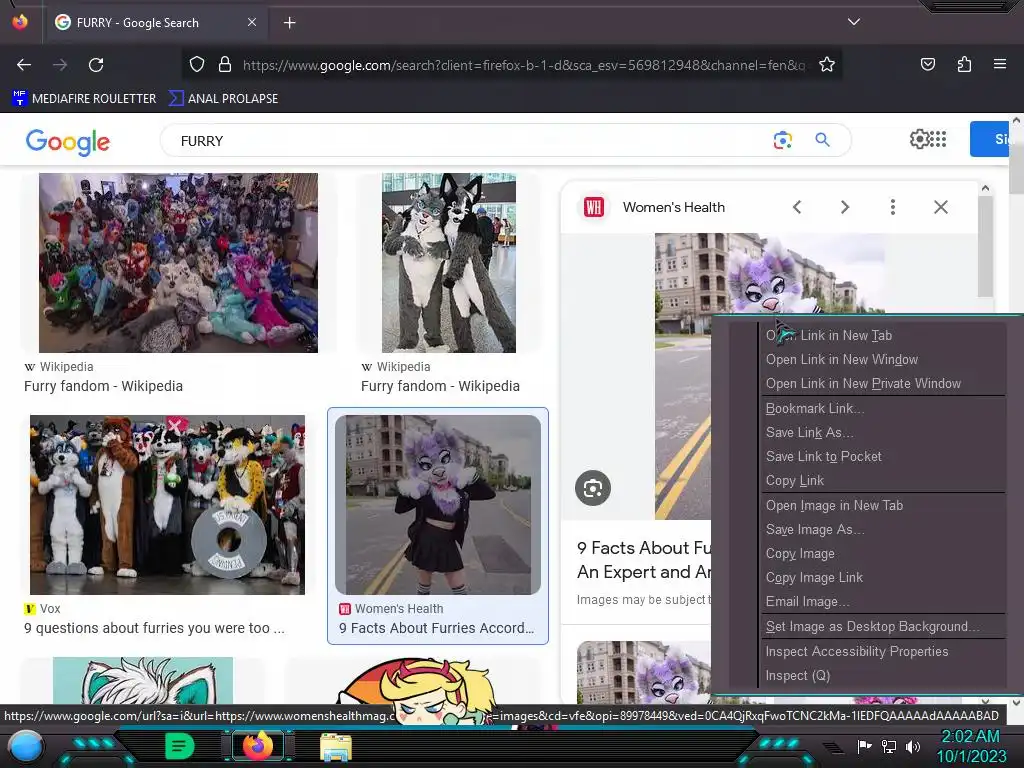
Task: Bookmark this page with the star icon
Action: pos(827,65)
